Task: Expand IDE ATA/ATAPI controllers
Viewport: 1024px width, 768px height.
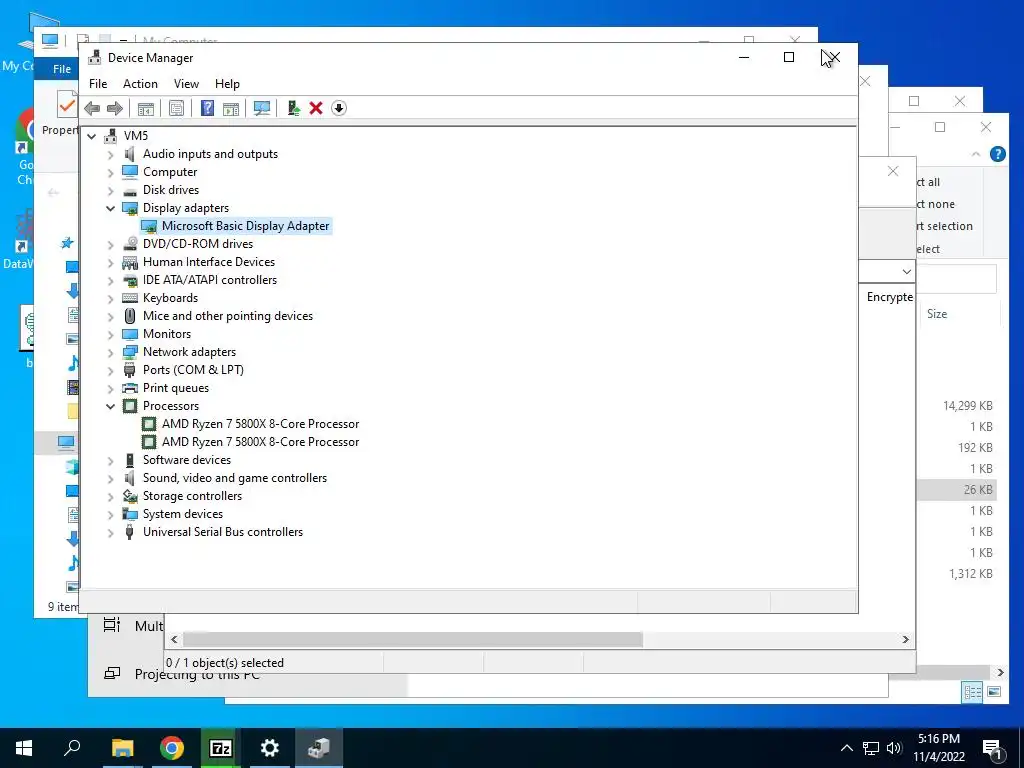Action: coord(110,280)
